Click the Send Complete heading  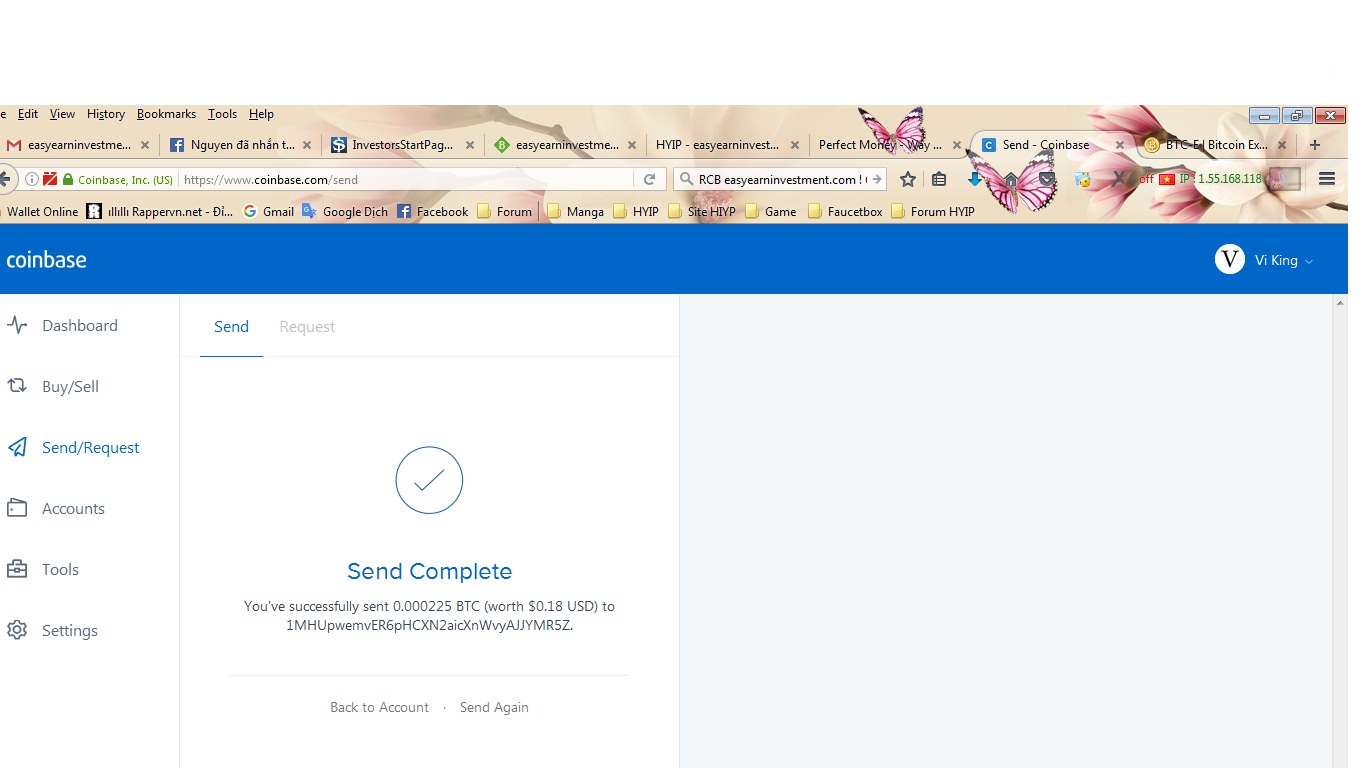pyautogui.click(x=429, y=571)
